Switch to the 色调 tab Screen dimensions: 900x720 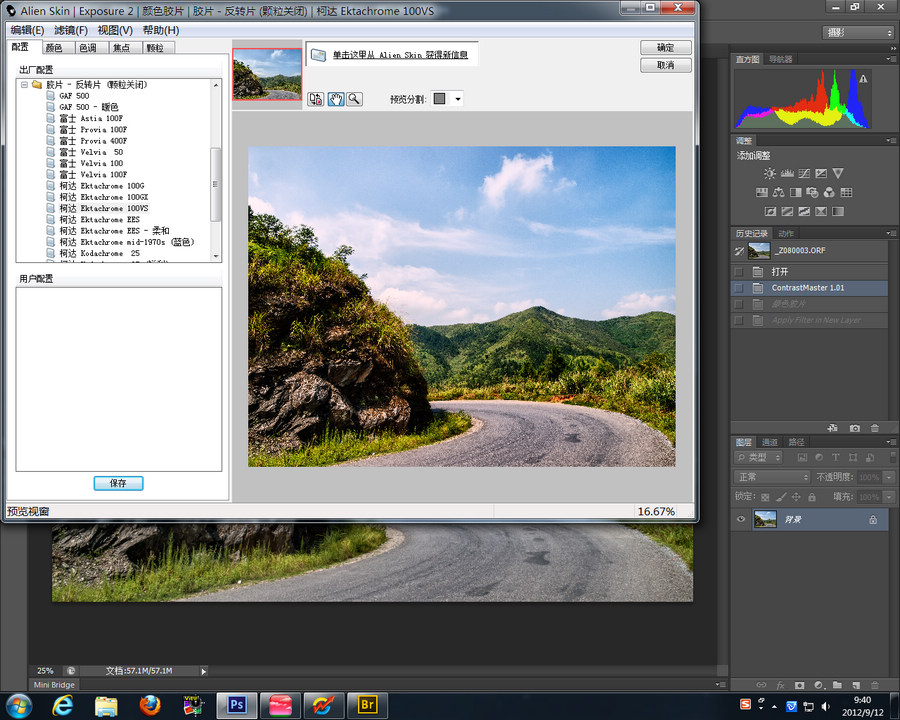click(x=88, y=47)
